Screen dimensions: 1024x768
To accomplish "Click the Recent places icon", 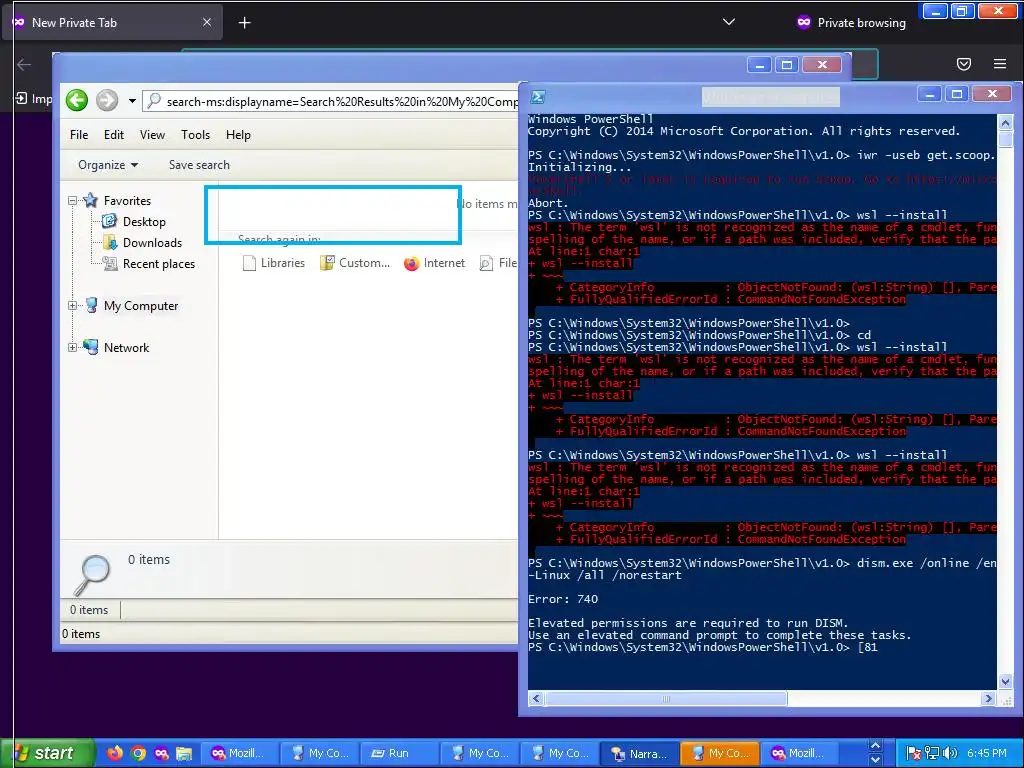I will pos(110,264).
